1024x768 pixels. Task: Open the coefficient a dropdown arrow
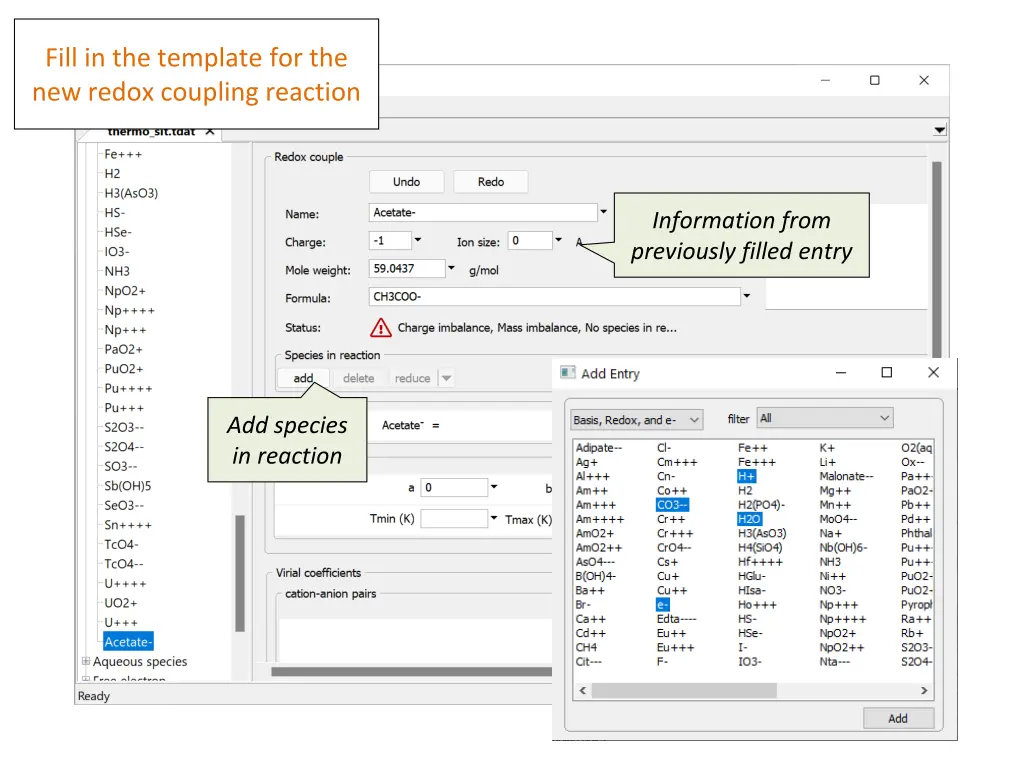(x=494, y=487)
